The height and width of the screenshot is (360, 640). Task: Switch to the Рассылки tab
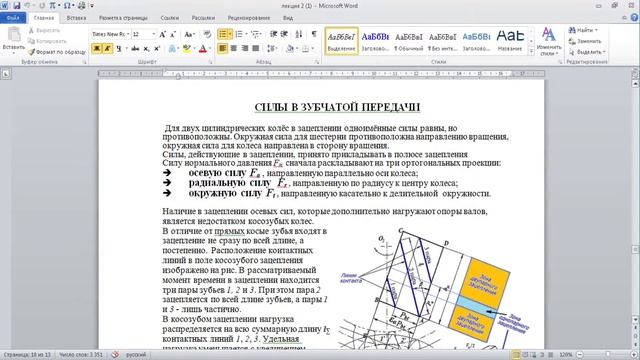(x=203, y=18)
